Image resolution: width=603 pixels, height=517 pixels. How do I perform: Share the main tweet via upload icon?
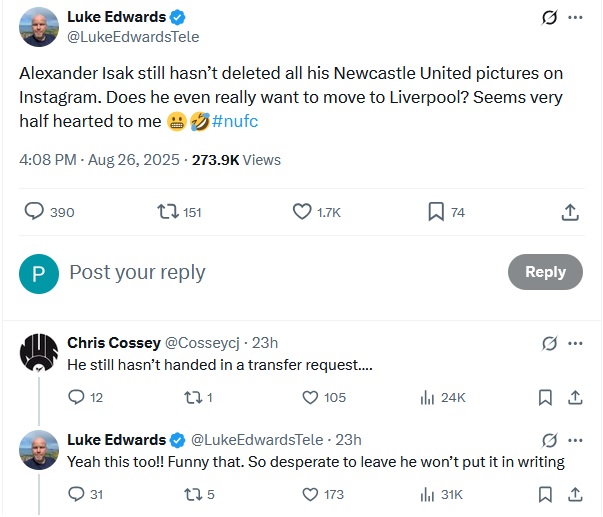570,212
